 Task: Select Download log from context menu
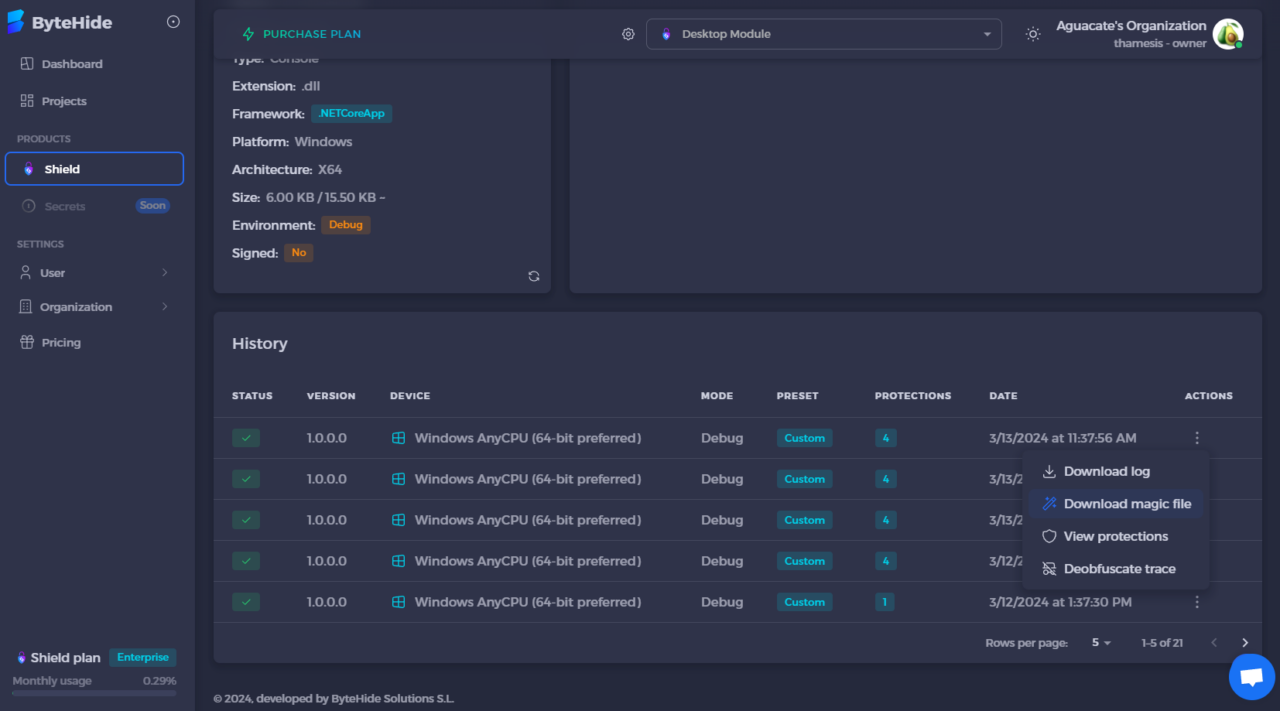coord(1106,471)
